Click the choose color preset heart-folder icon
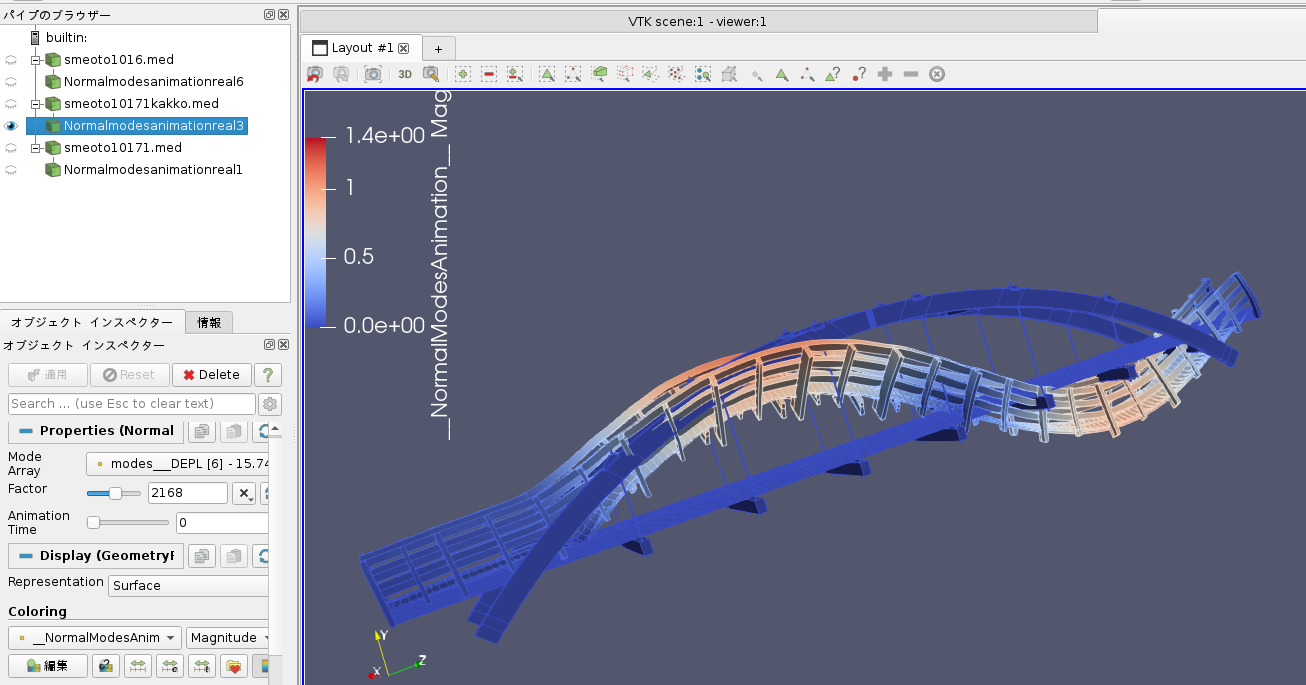 click(234, 666)
